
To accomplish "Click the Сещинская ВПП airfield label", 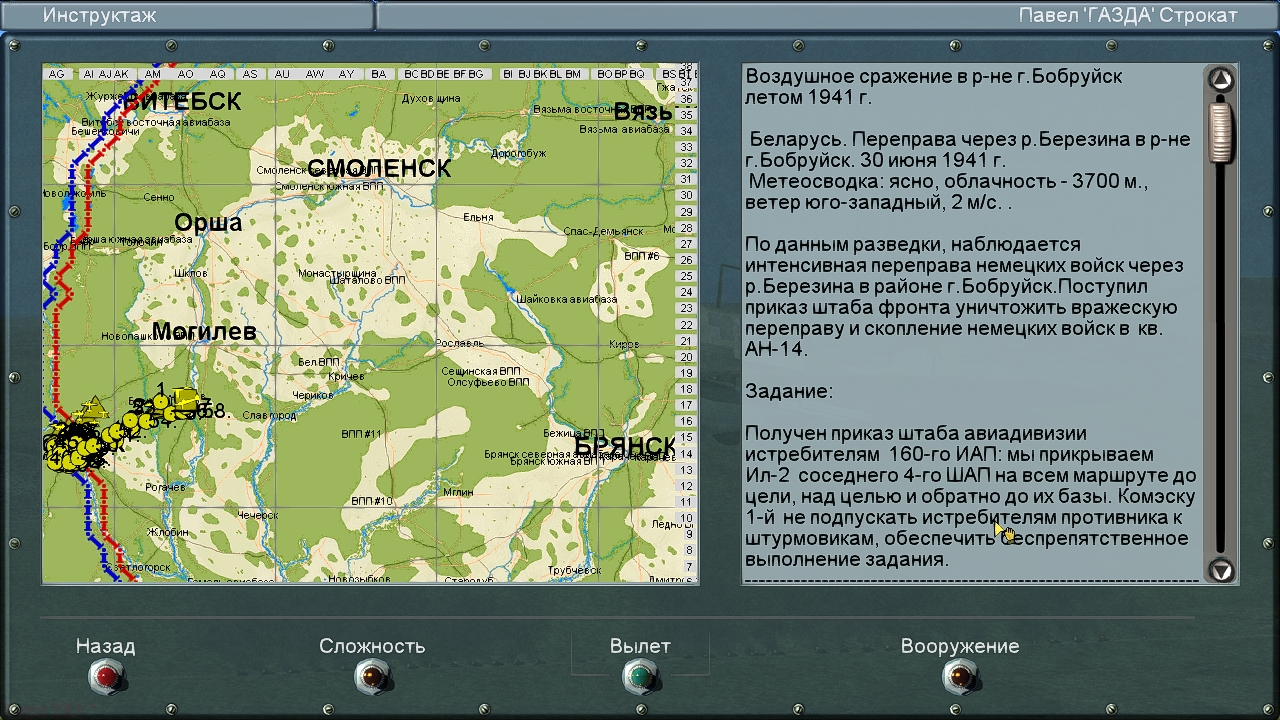I will (483, 370).
